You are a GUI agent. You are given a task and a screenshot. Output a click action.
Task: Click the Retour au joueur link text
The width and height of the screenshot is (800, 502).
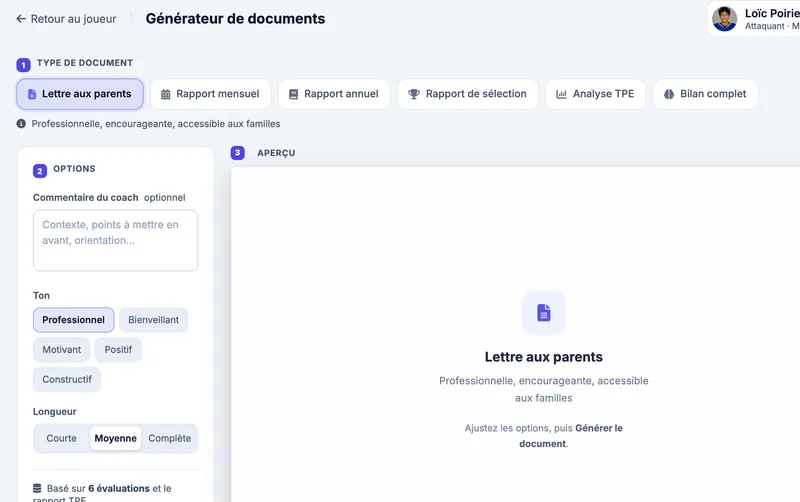(x=73, y=19)
